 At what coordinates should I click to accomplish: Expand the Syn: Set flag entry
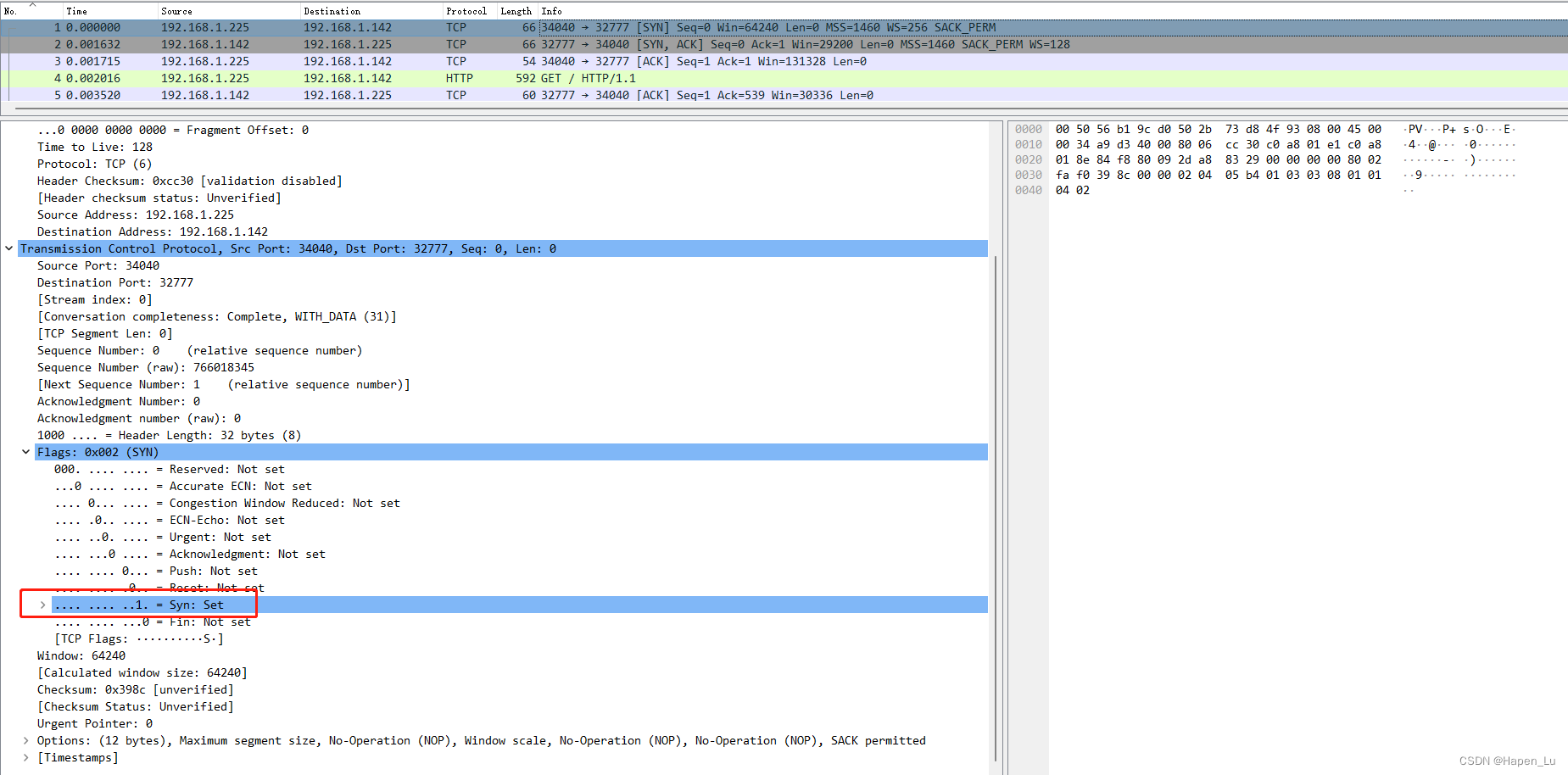[x=42, y=605]
